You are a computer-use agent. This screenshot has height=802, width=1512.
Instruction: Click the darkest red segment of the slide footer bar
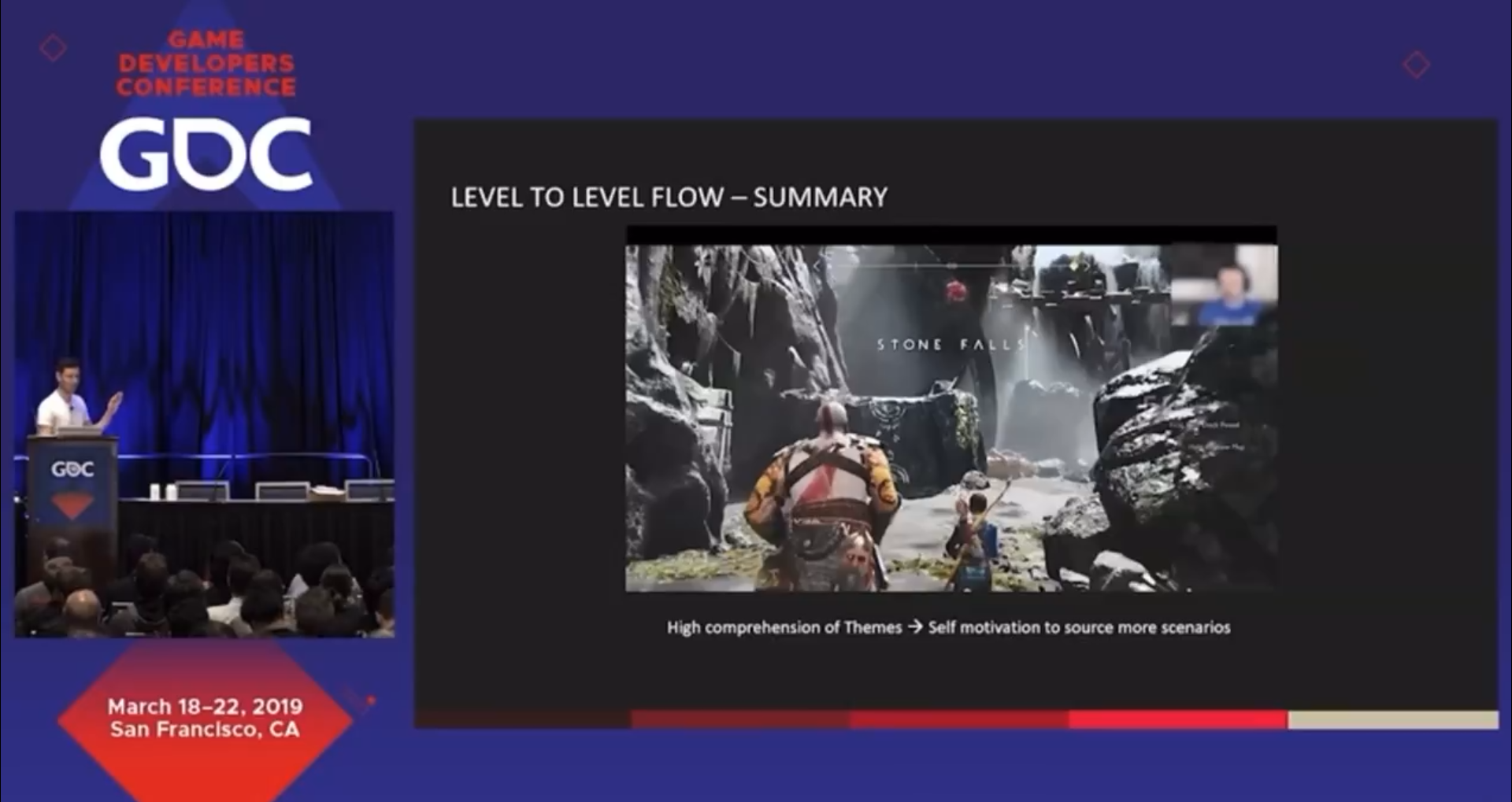523,719
